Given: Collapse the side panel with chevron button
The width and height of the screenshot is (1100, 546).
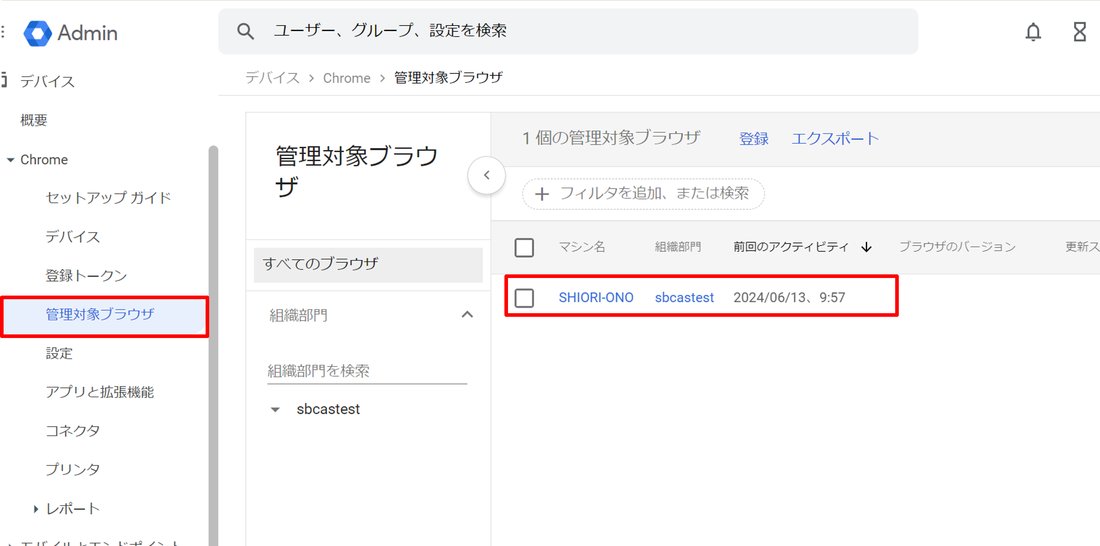Looking at the screenshot, I should click(486, 175).
